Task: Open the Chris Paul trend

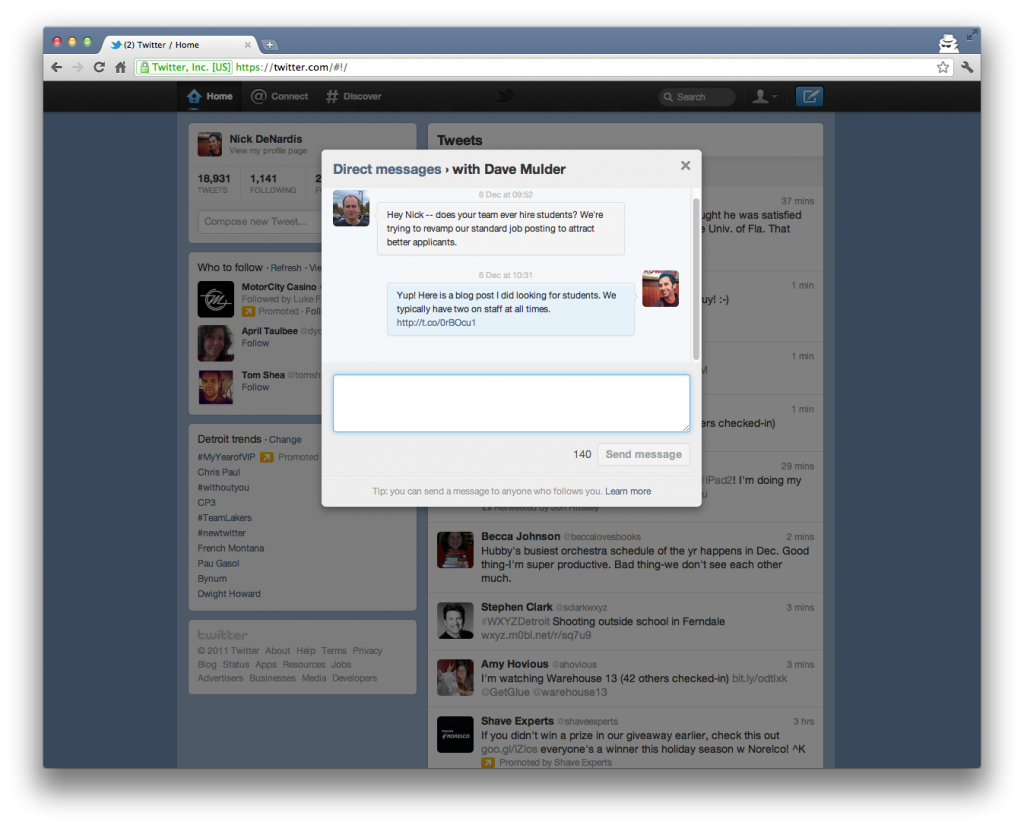Action: [x=219, y=472]
